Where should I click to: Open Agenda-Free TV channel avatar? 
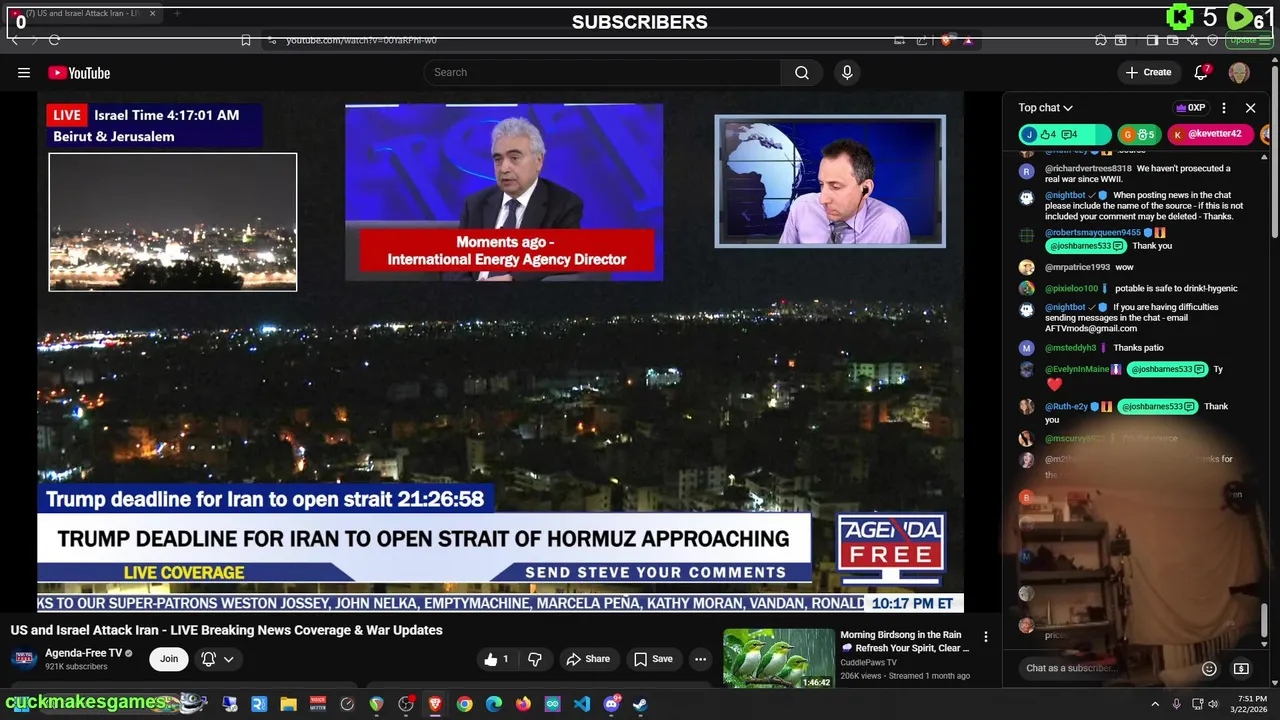(25, 659)
